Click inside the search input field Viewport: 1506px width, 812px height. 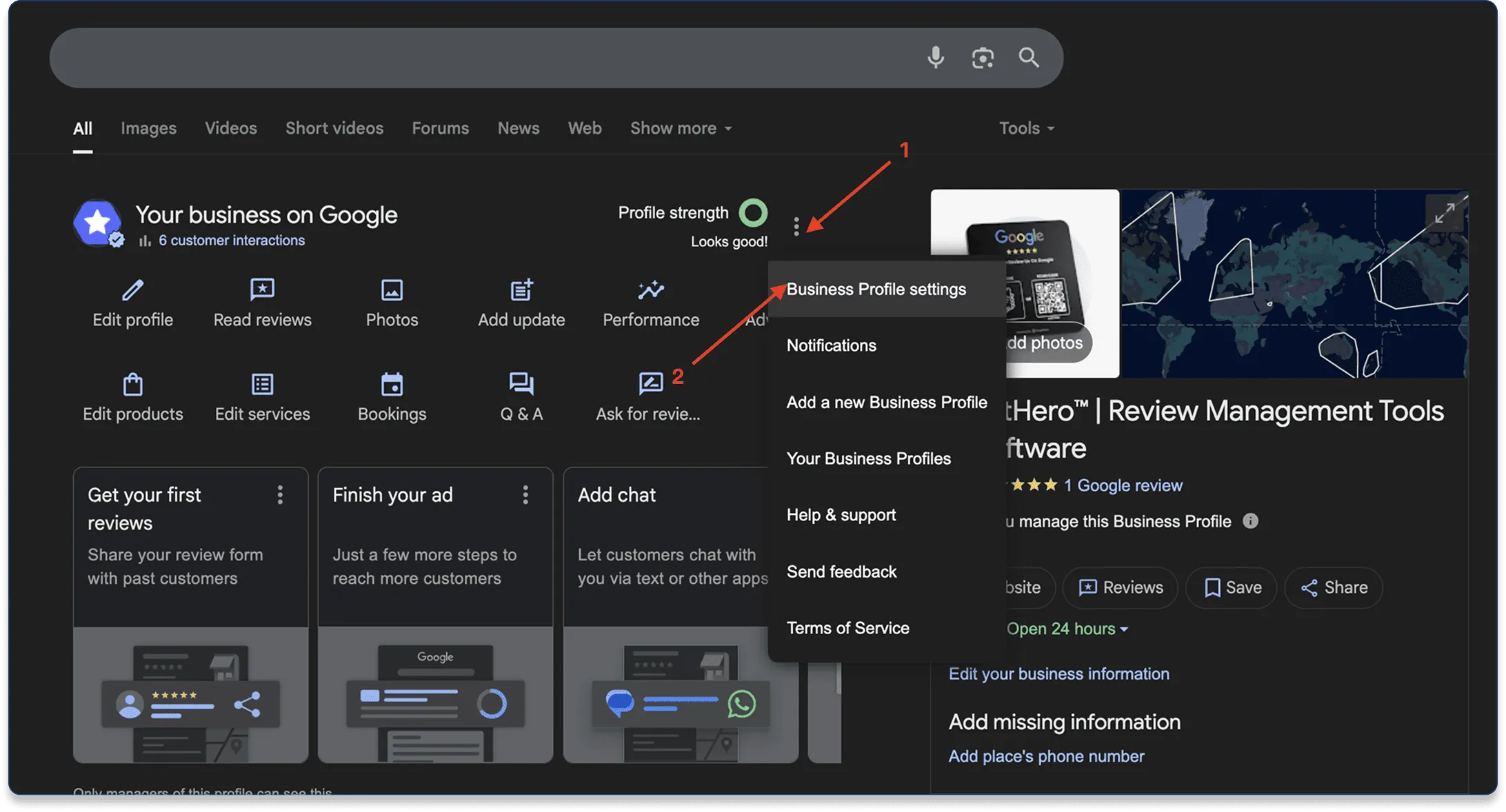(x=483, y=58)
